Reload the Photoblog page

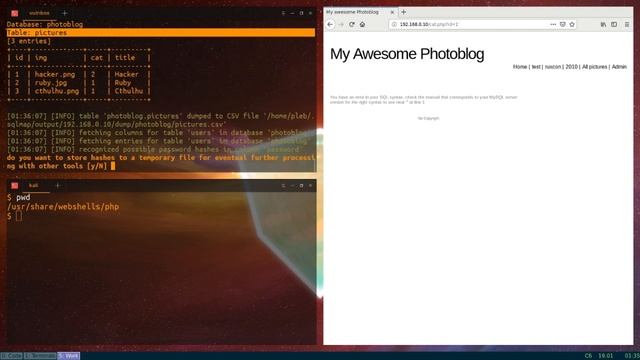tap(351, 24)
